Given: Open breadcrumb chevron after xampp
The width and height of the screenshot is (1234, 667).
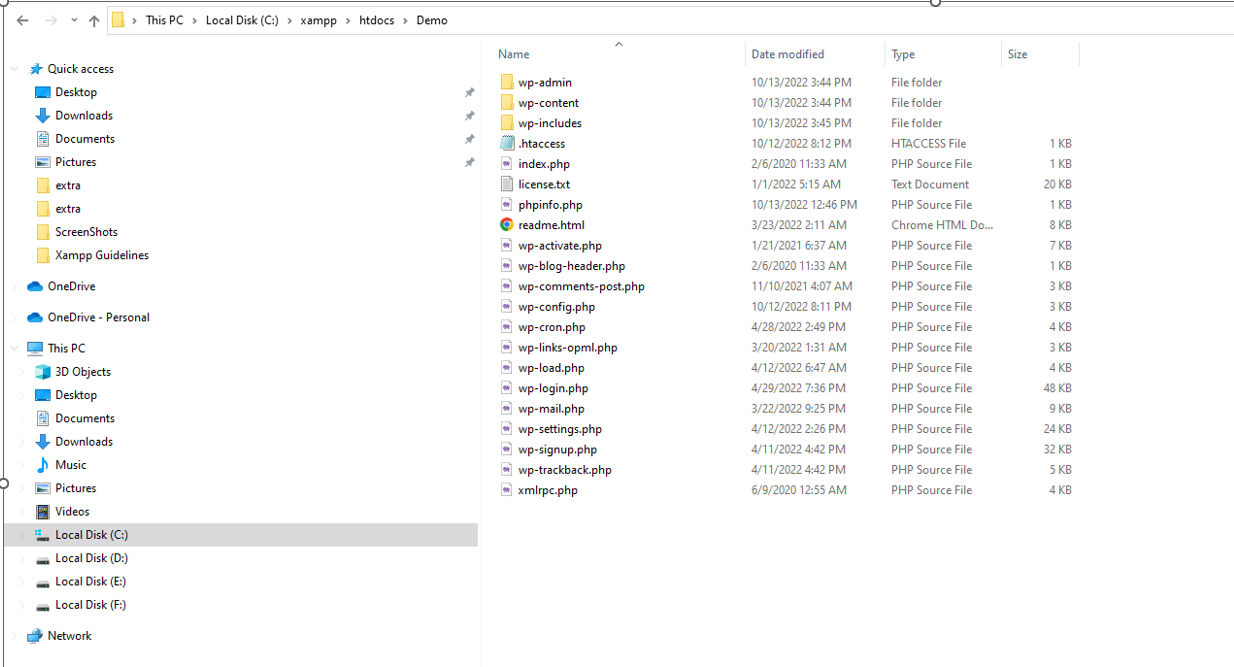Looking at the screenshot, I should click(349, 20).
